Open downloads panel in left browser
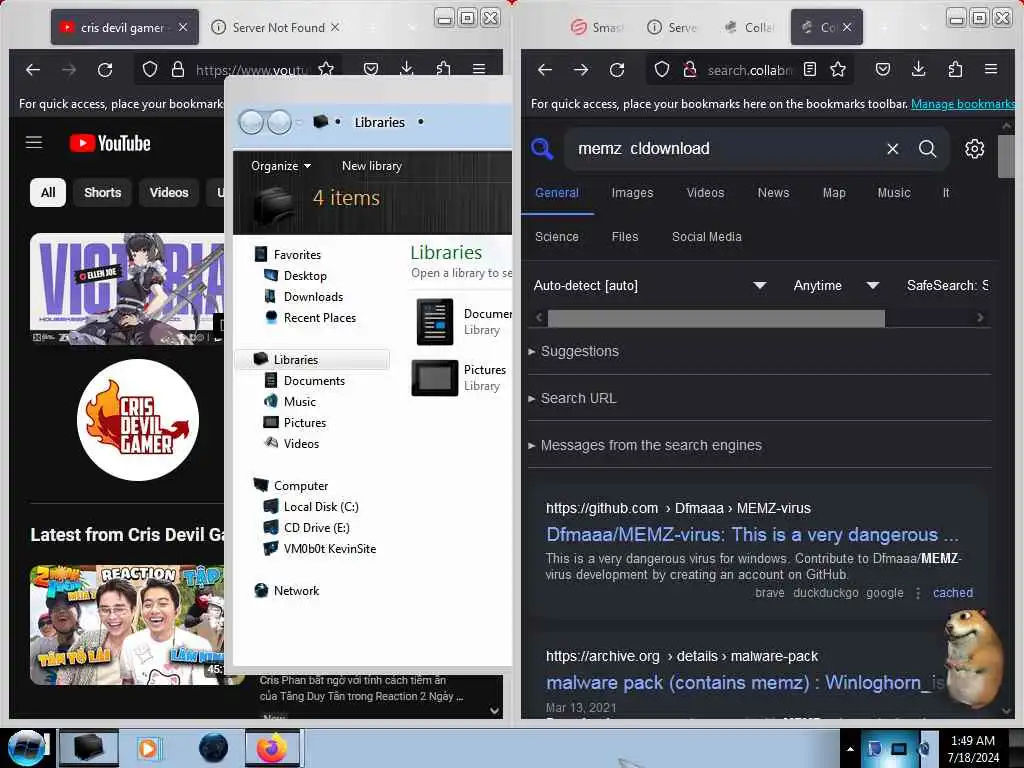Screen dimensions: 1024x768 click(x=406, y=69)
